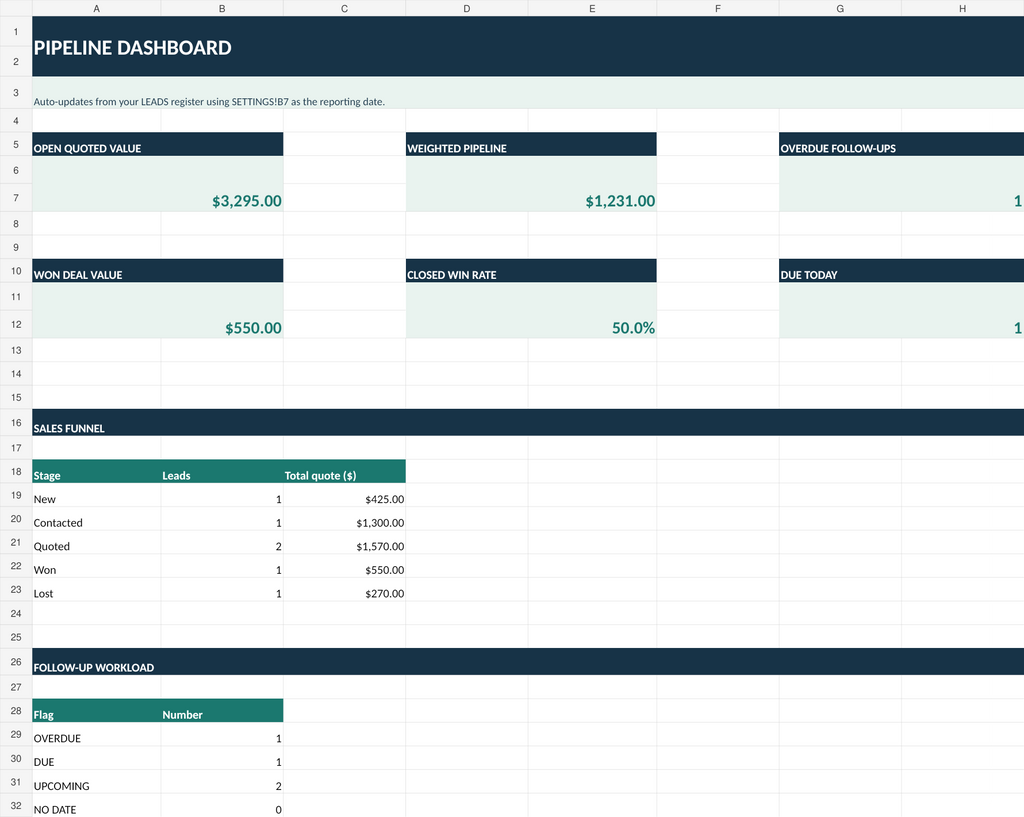Click the Number column header
Screen dimensions: 1024x817
click(222, 711)
